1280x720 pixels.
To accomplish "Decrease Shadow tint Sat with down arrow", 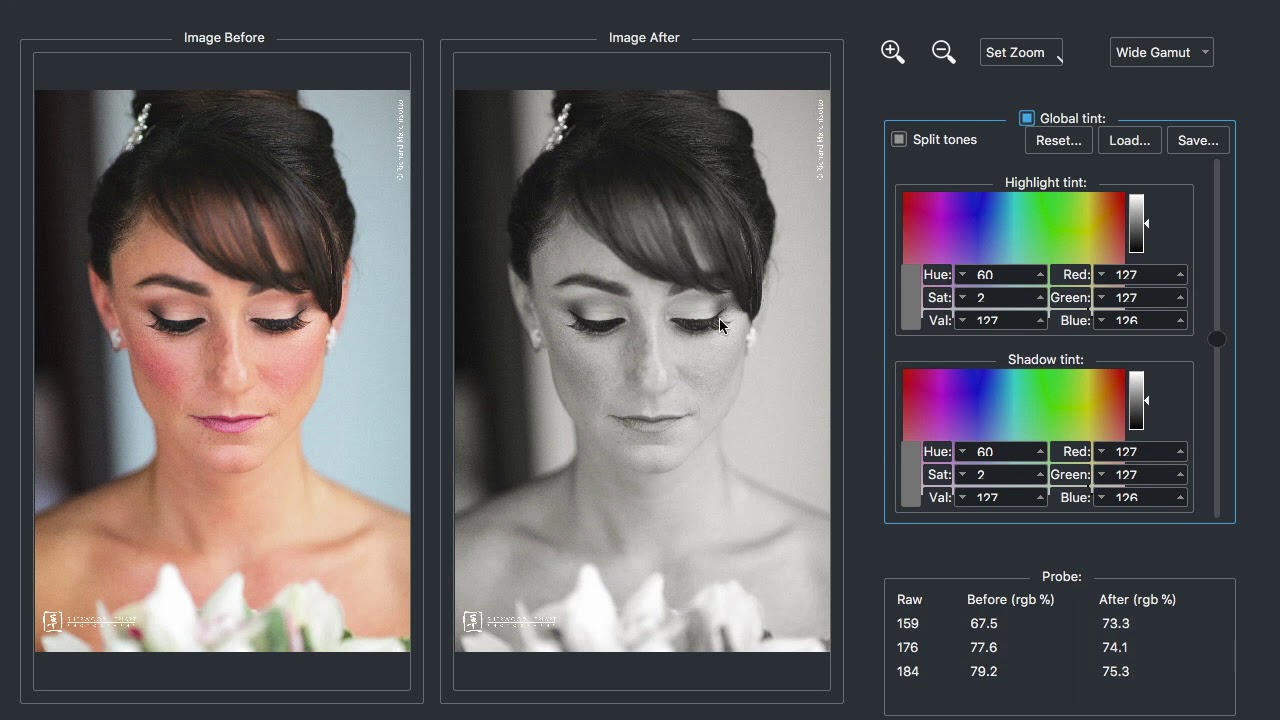I will pyautogui.click(x=963, y=475).
